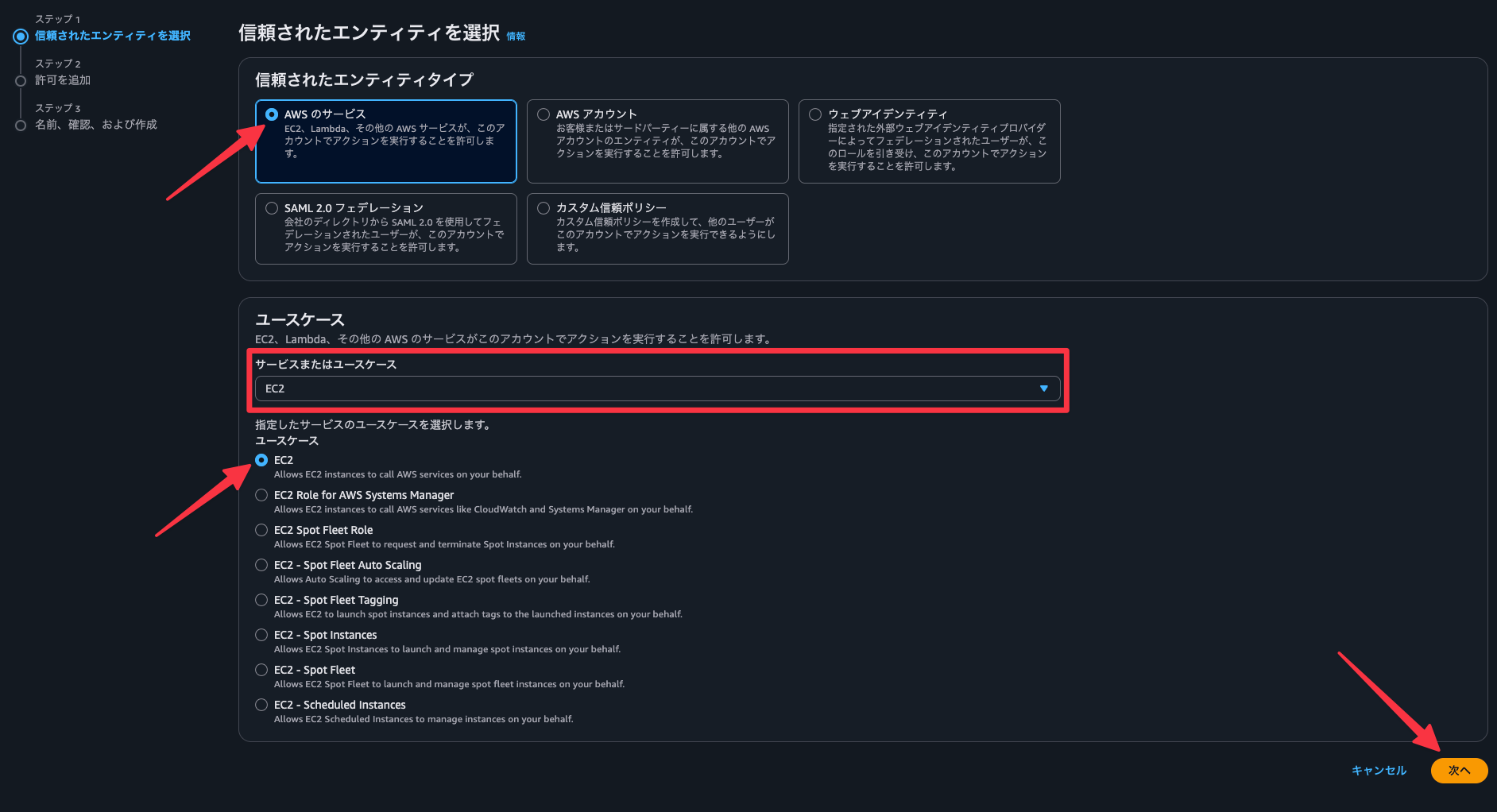Click the dropdown arrow beside EC2
Image resolution: width=1497 pixels, height=812 pixels.
click(1043, 389)
